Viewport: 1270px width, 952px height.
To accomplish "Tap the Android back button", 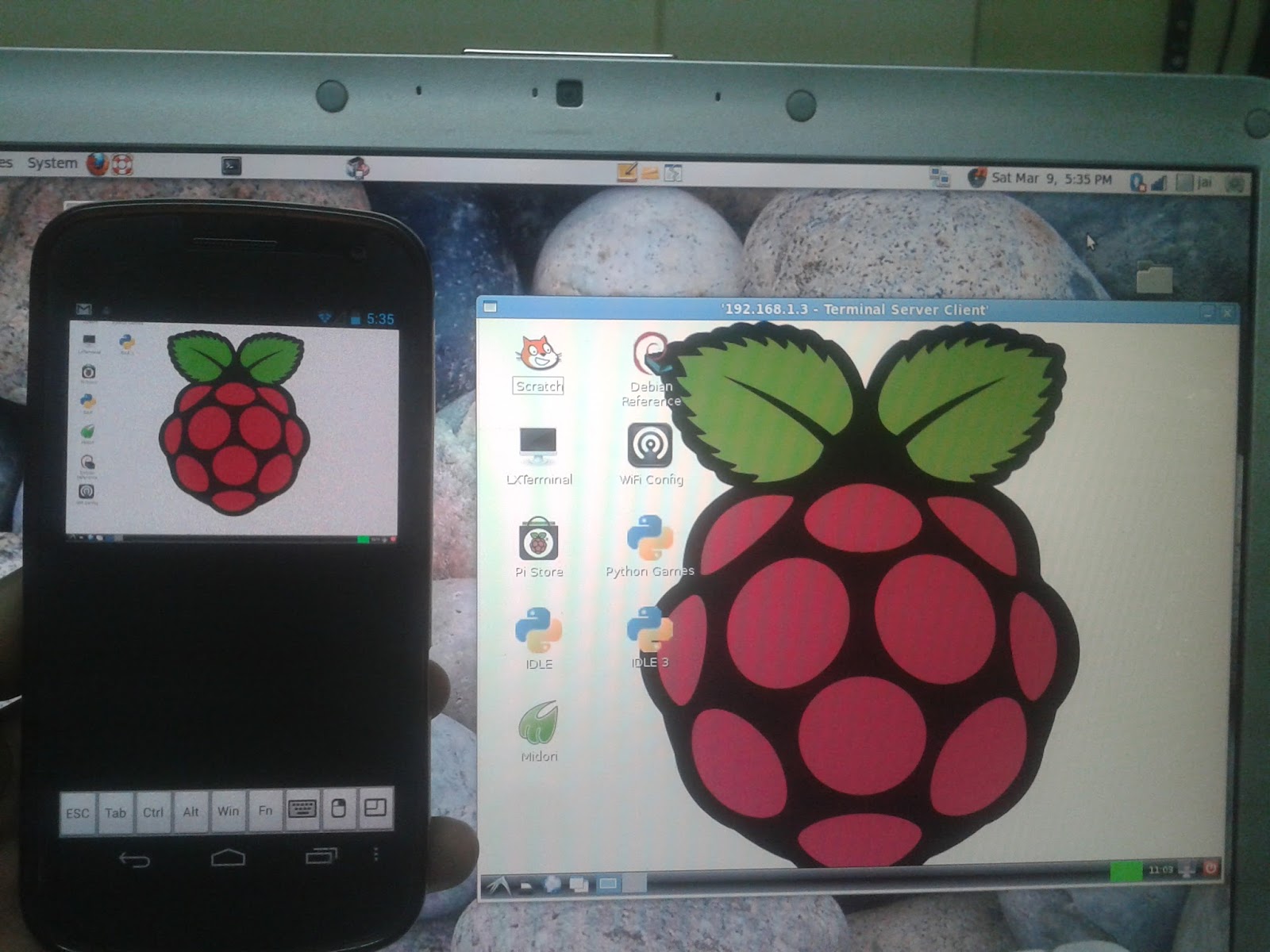I will click(134, 859).
